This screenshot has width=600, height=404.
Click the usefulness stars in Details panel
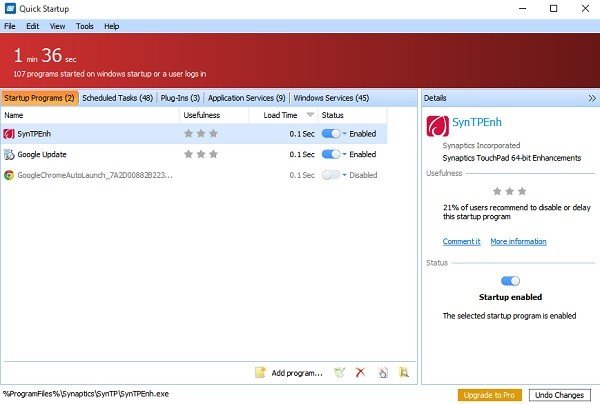510,191
